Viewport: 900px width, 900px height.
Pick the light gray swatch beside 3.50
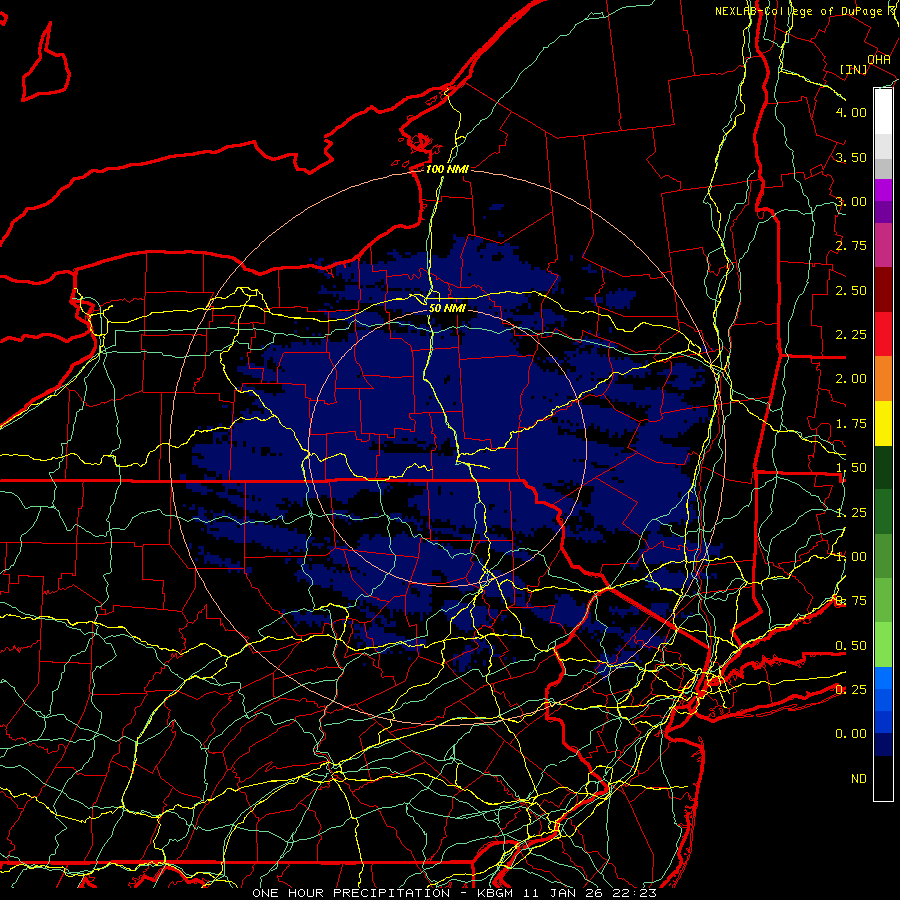[883, 146]
